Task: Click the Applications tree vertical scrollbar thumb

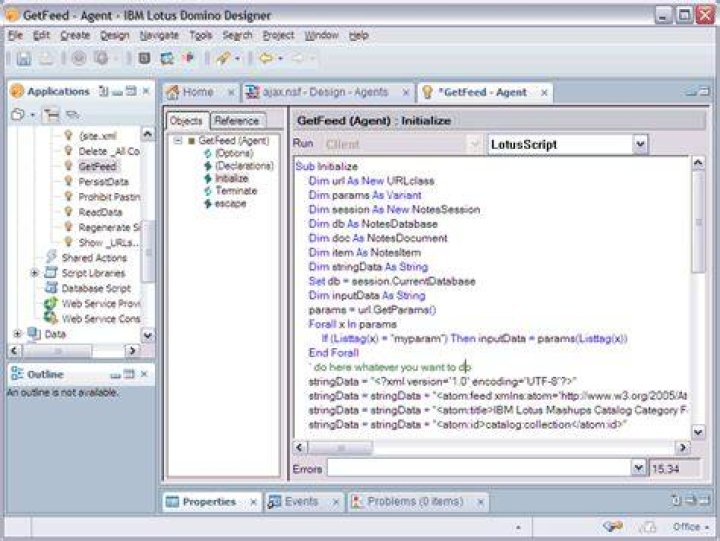Action: point(148,250)
